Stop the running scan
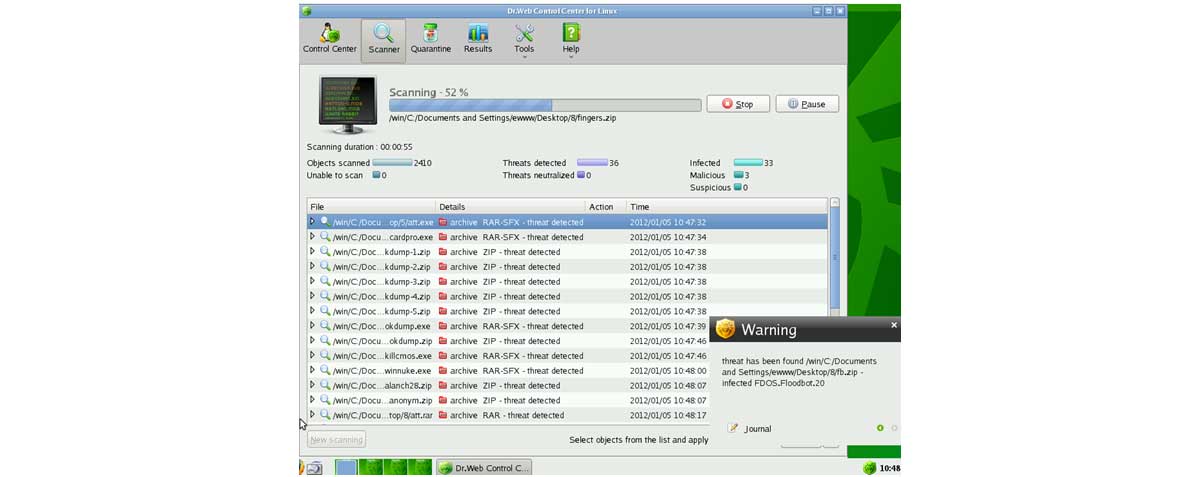The image size is (1200, 477). pos(738,104)
